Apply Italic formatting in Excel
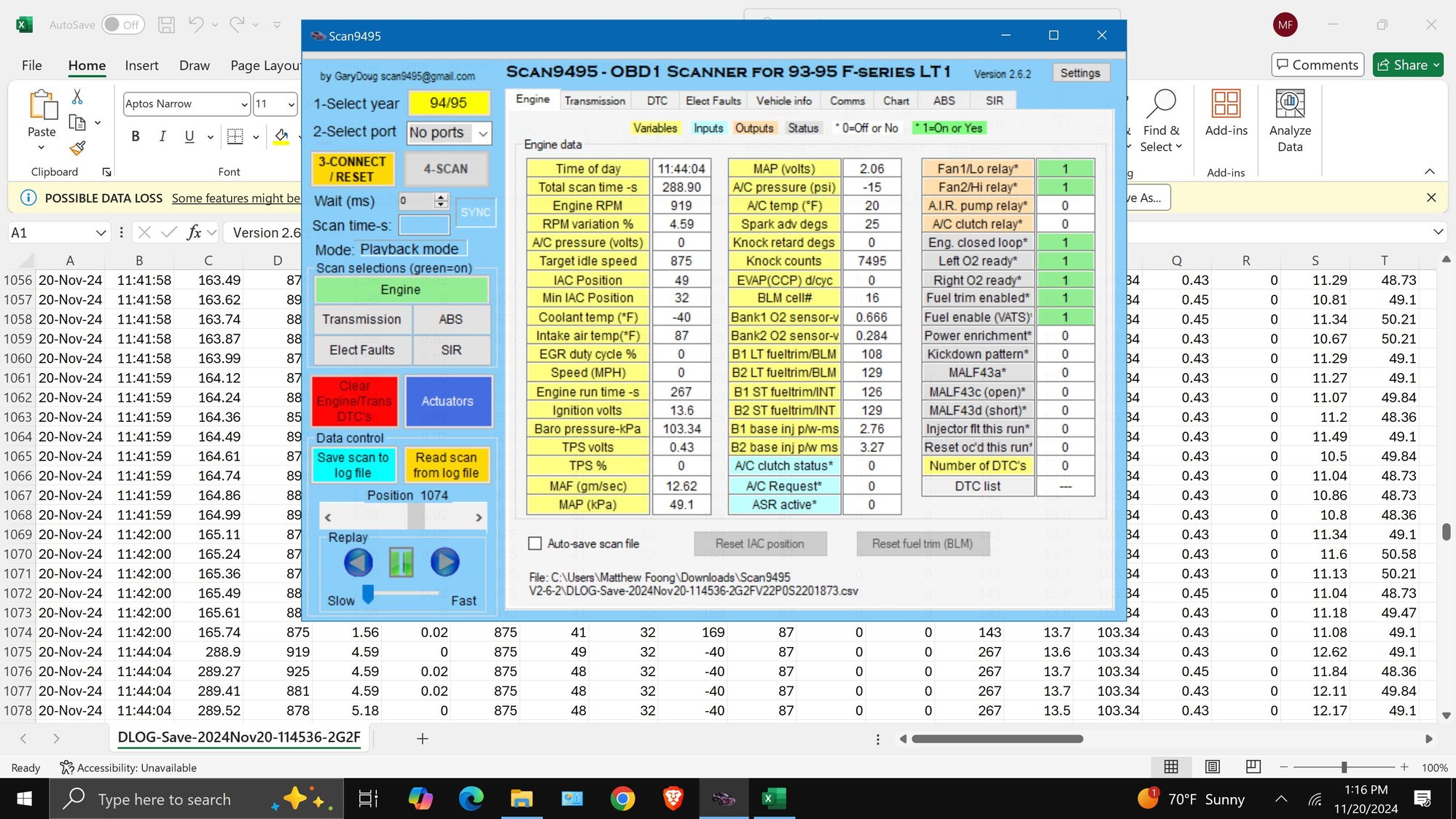 tap(163, 136)
